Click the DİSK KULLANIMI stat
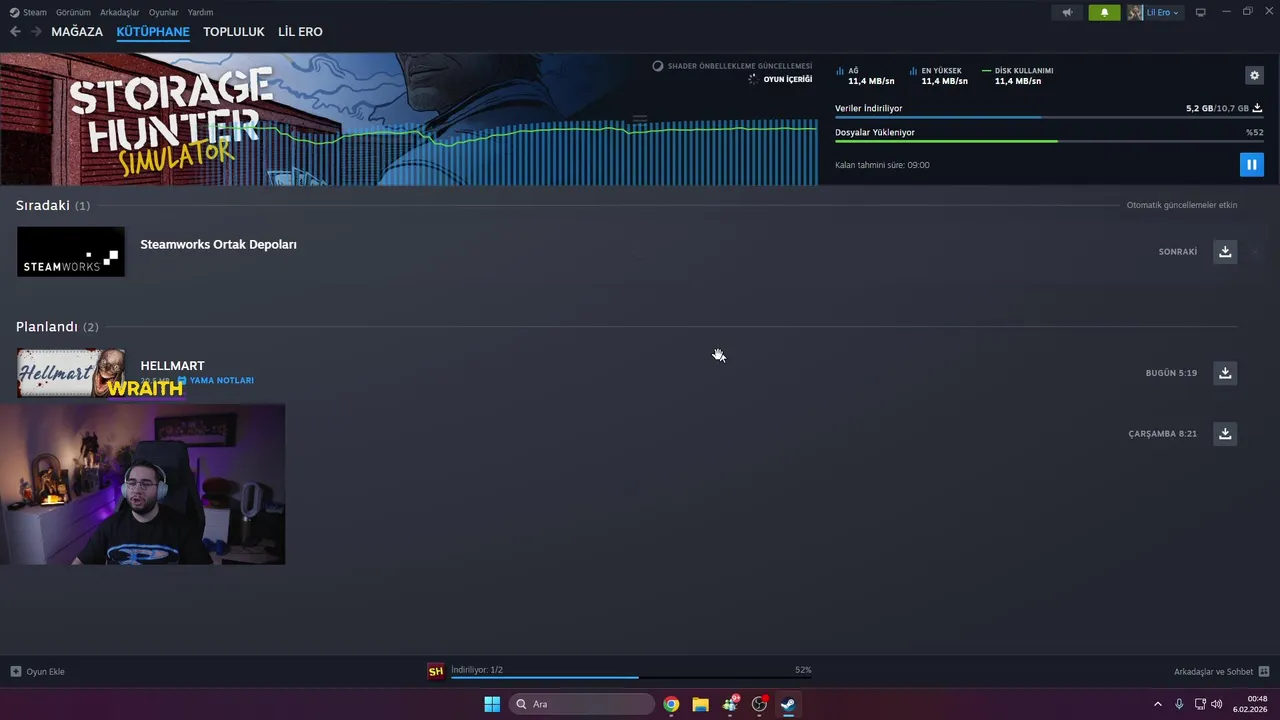This screenshot has width=1280, height=720. click(x=1018, y=76)
